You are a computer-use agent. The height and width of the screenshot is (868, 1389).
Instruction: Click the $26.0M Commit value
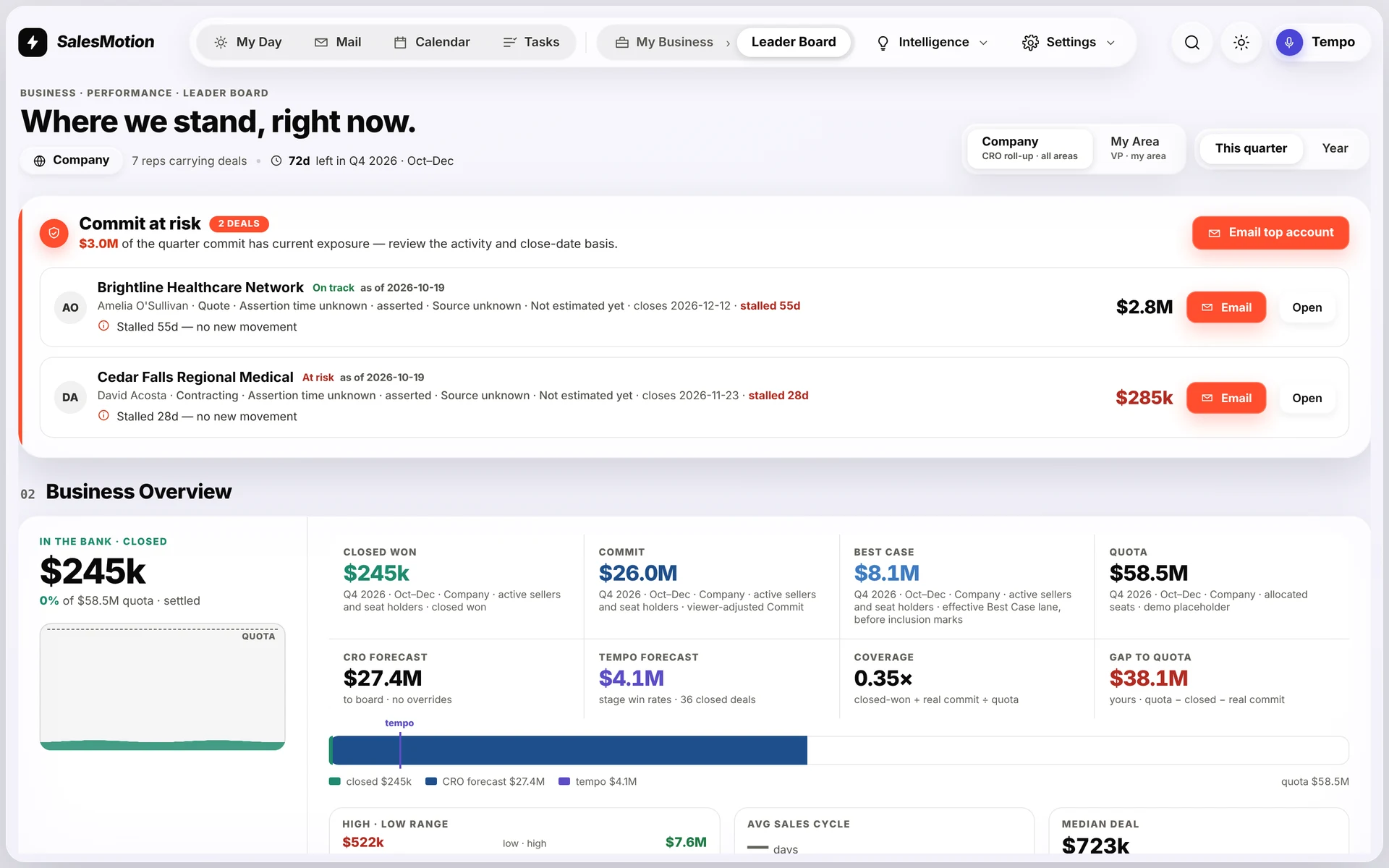pyautogui.click(x=637, y=573)
